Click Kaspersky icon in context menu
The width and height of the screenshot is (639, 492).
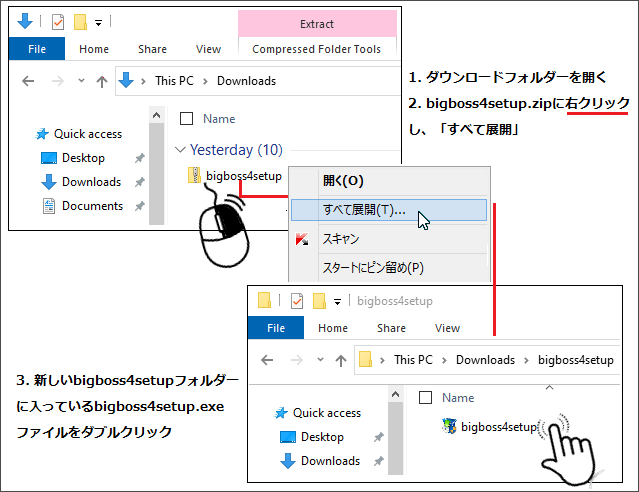(x=302, y=239)
